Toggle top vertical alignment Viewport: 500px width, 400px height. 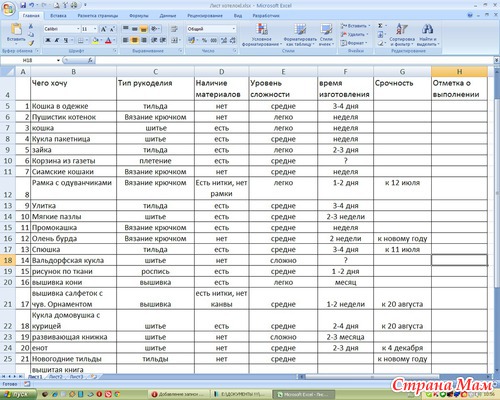[126, 29]
